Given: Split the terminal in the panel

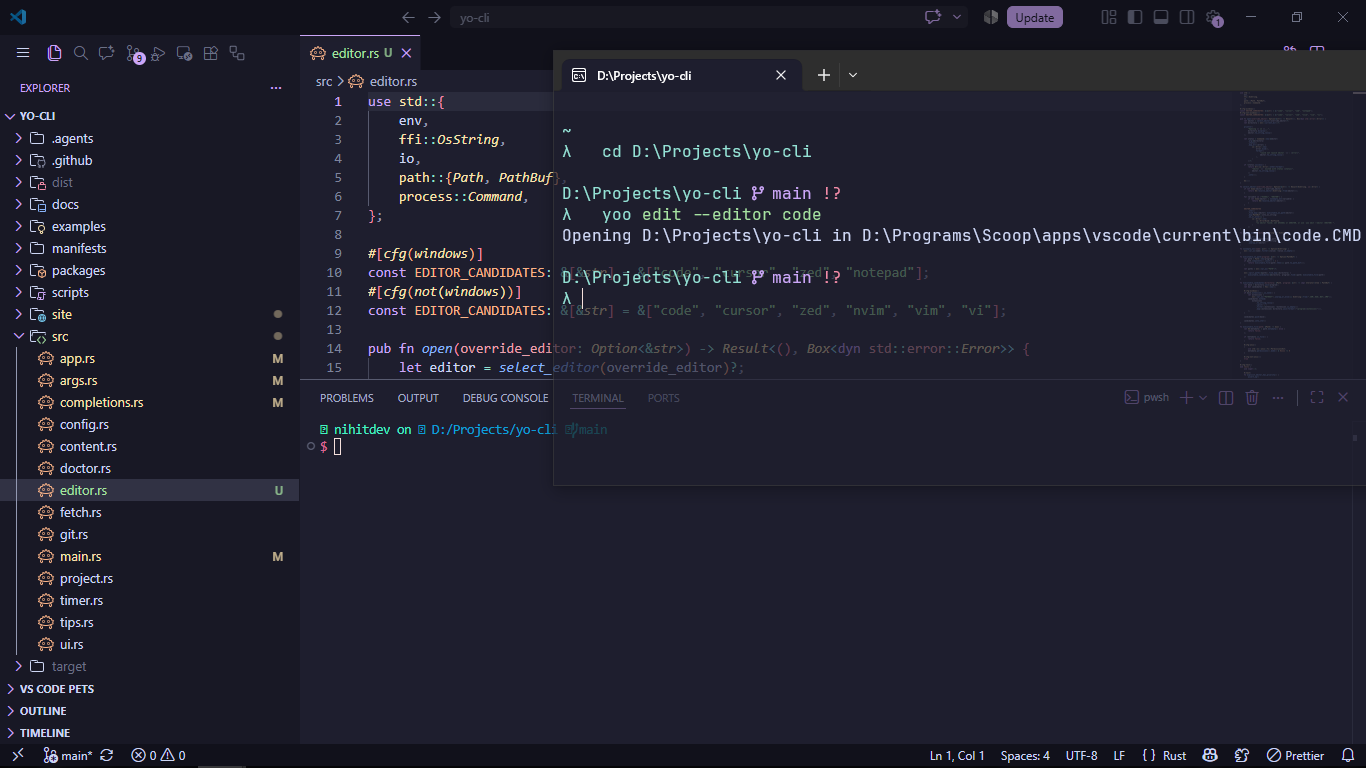Looking at the screenshot, I should pyautogui.click(x=1226, y=397).
